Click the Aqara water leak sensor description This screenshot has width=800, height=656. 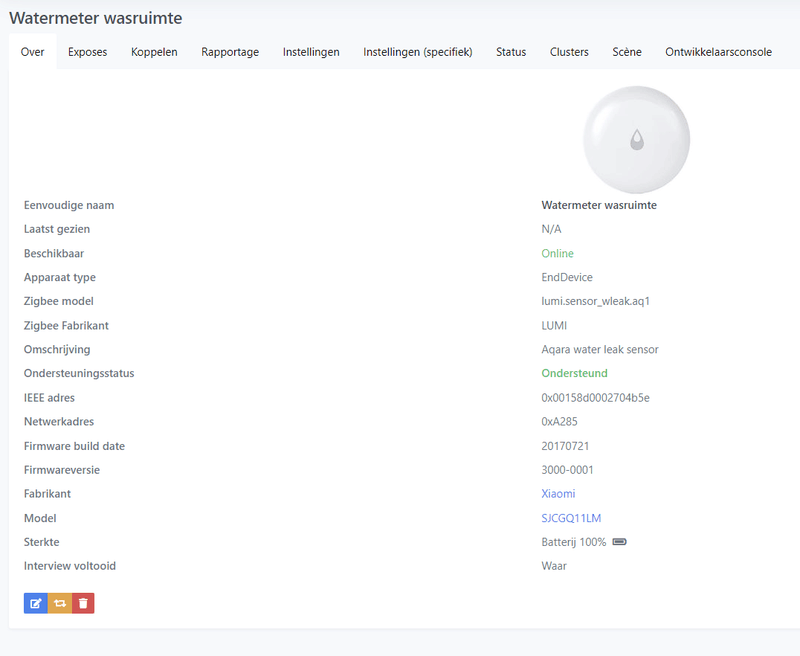(600, 349)
